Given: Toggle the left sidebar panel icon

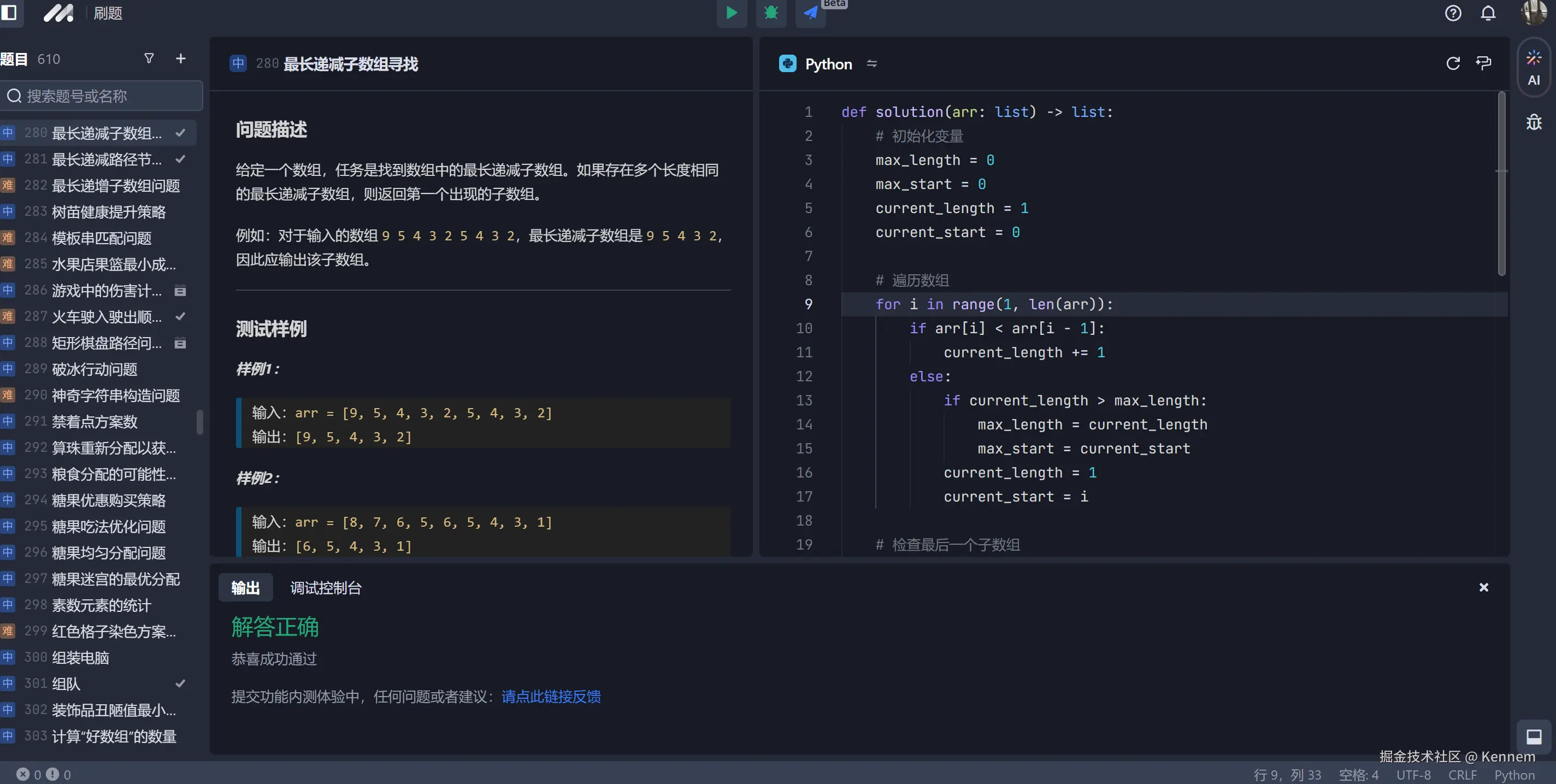Looking at the screenshot, I should coord(10,13).
